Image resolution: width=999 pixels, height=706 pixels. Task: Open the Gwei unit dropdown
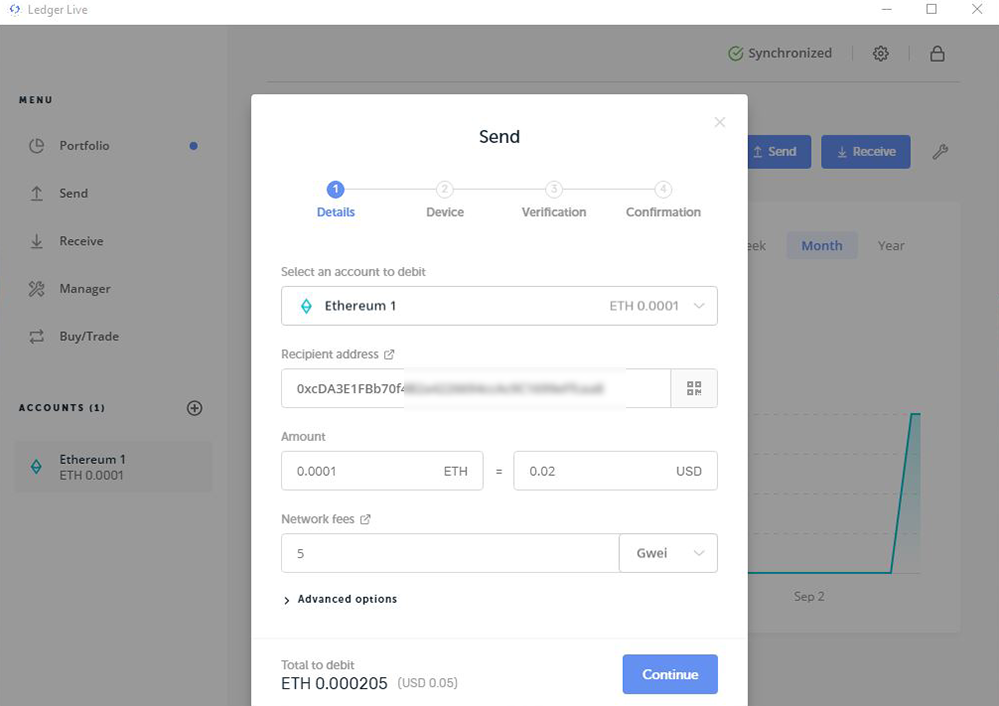point(668,553)
